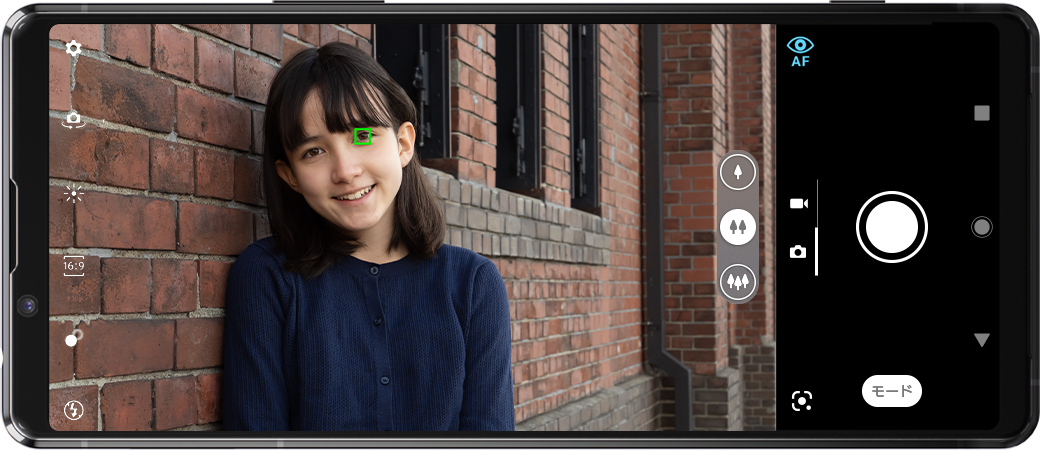The image size is (1040, 450).
Task: Tap the Android back triangle
Action: point(981,340)
